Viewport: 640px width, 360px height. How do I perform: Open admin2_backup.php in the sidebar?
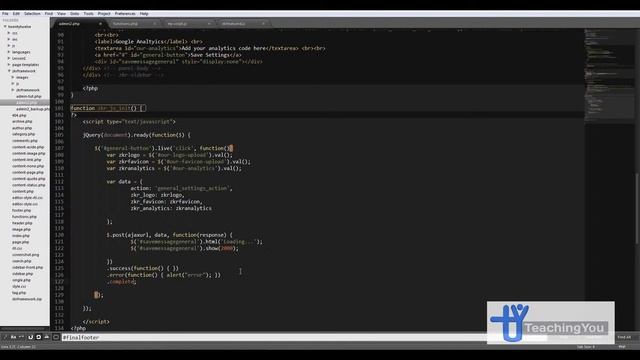pos(33,109)
